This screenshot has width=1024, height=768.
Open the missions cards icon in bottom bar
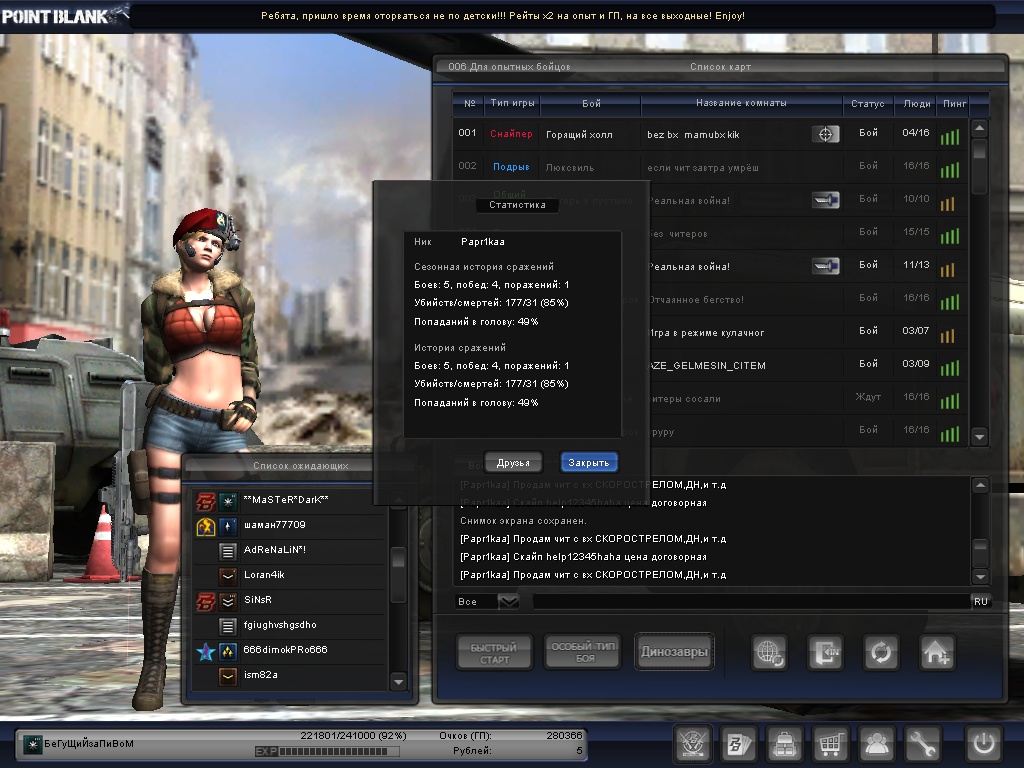[739, 743]
